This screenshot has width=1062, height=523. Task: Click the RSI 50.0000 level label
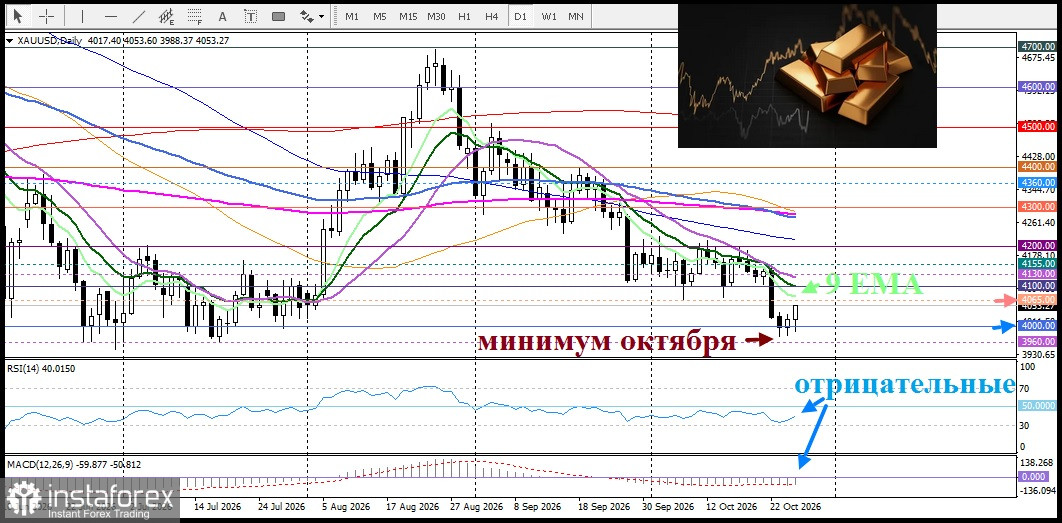[x=1037, y=405]
